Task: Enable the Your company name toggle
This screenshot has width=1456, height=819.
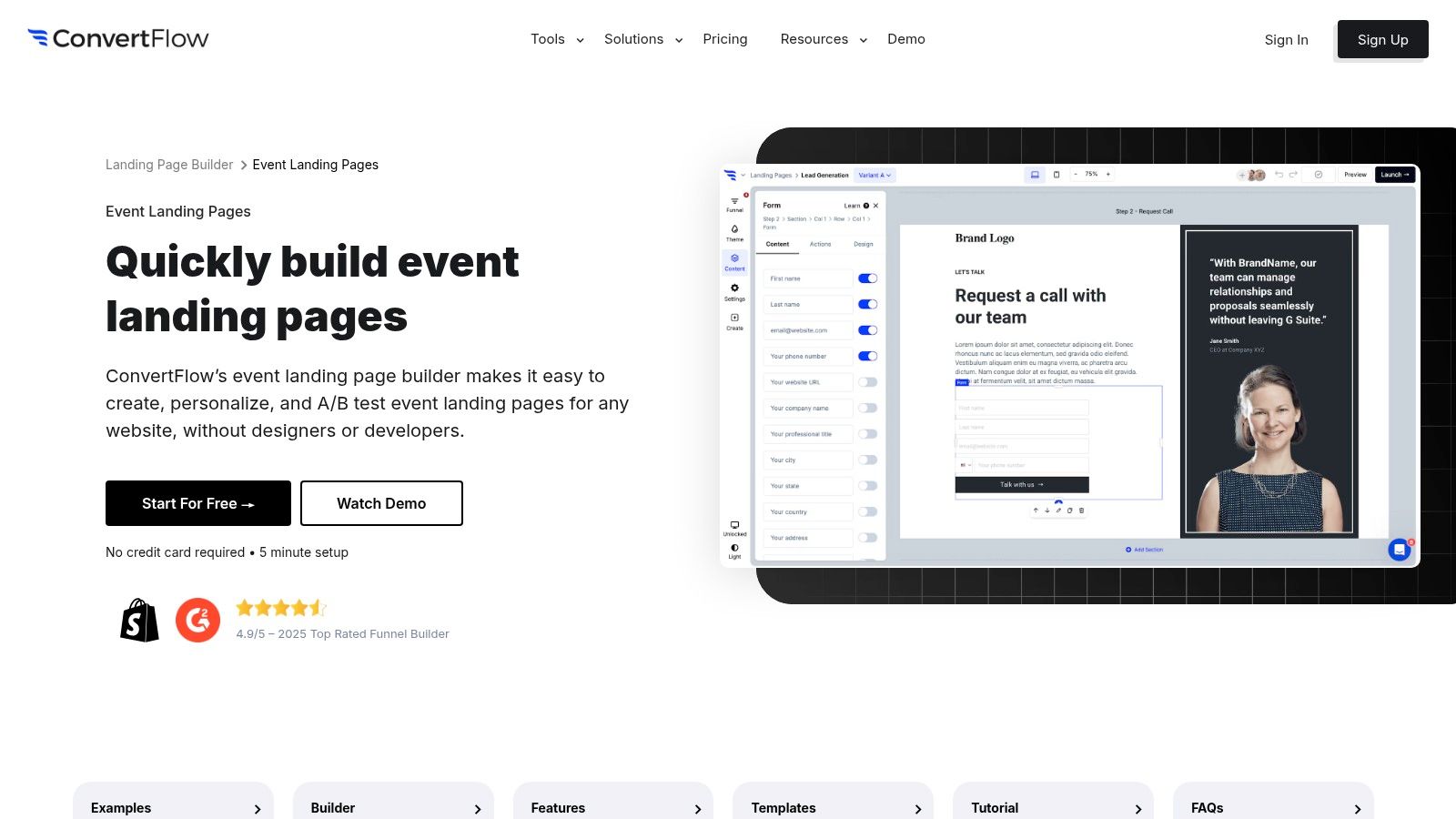Action: pyautogui.click(x=867, y=409)
